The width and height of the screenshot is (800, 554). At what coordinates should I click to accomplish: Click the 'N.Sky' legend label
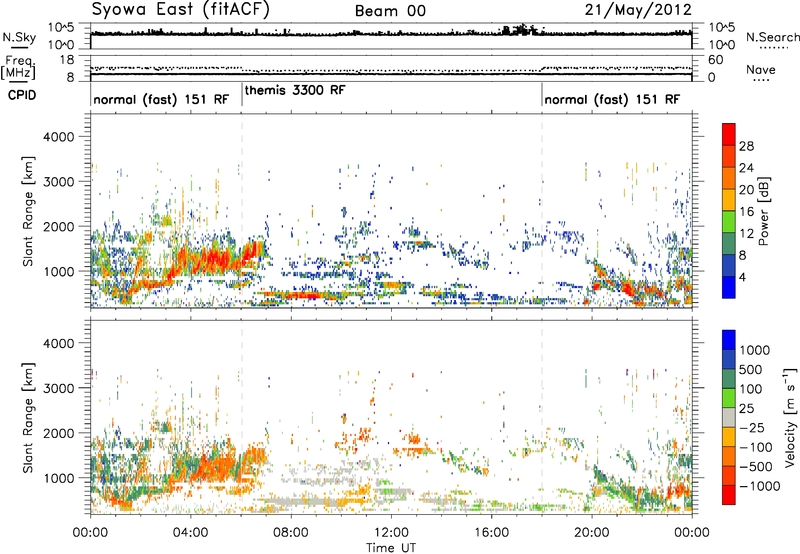point(19,37)
